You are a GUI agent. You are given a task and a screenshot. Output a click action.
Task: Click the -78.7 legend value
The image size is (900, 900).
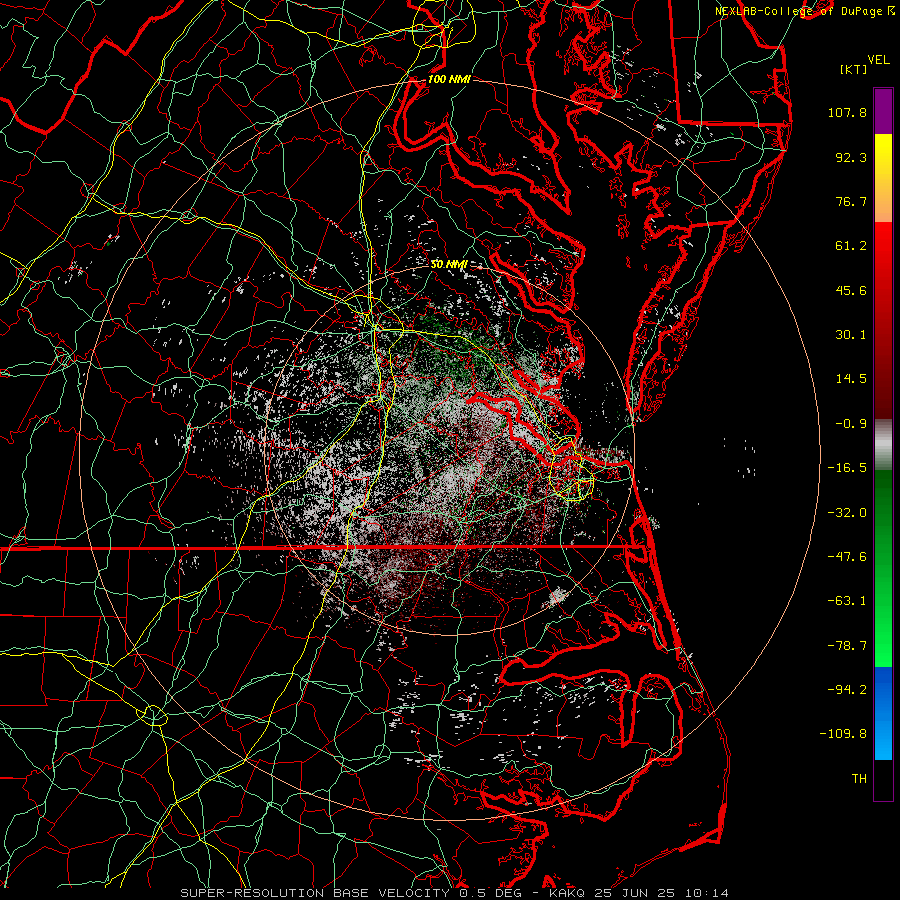(x=847, y=646)
